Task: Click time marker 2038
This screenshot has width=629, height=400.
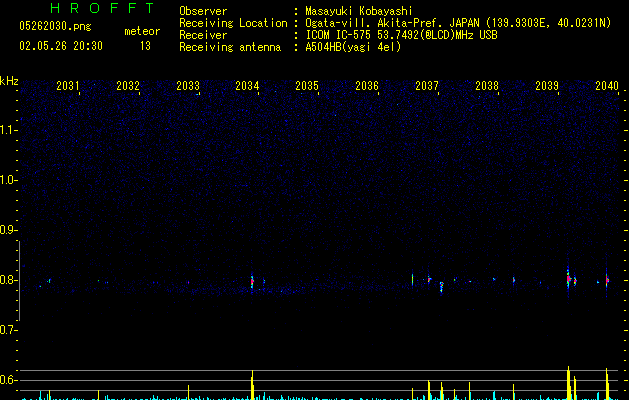Action: tap(487, 86)
